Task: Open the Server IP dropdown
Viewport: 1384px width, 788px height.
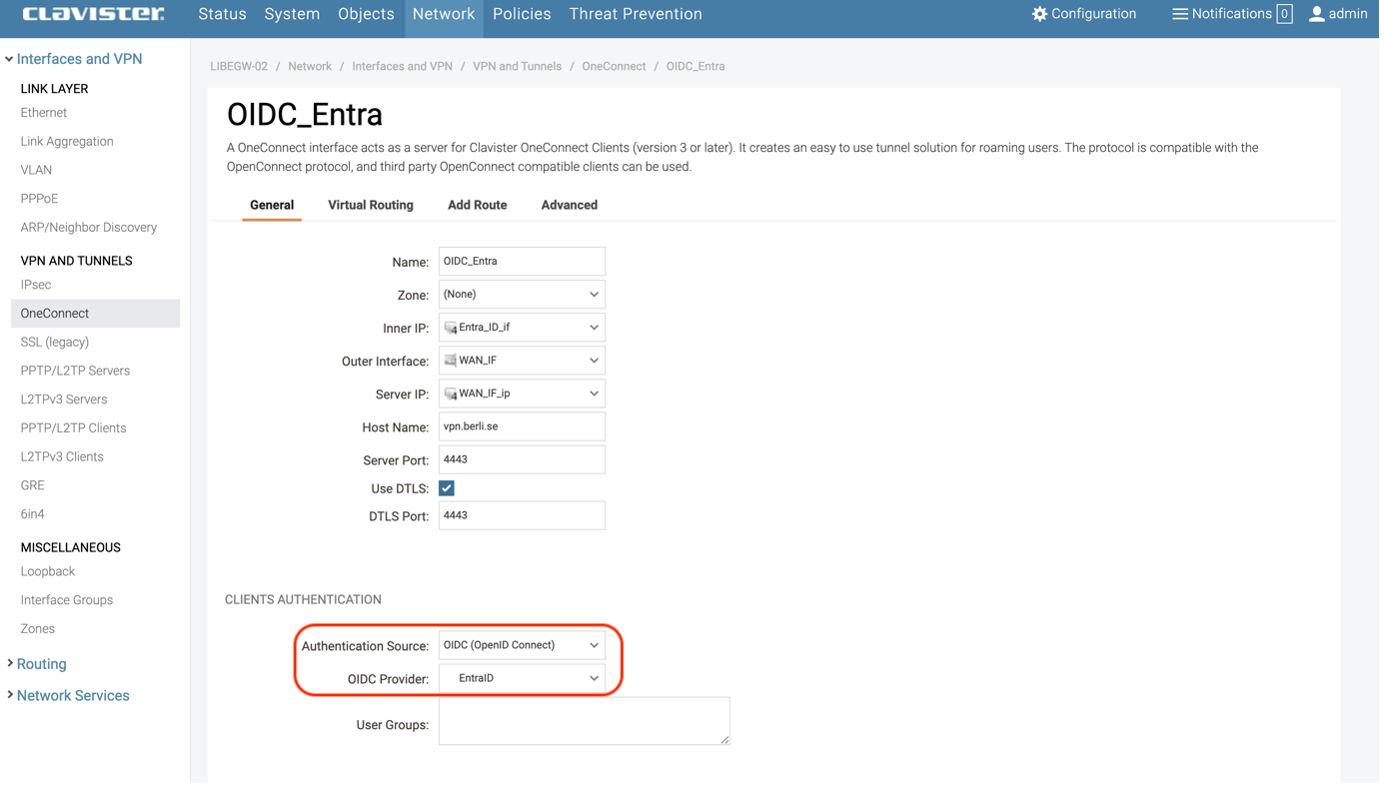Action: (522, 393)
